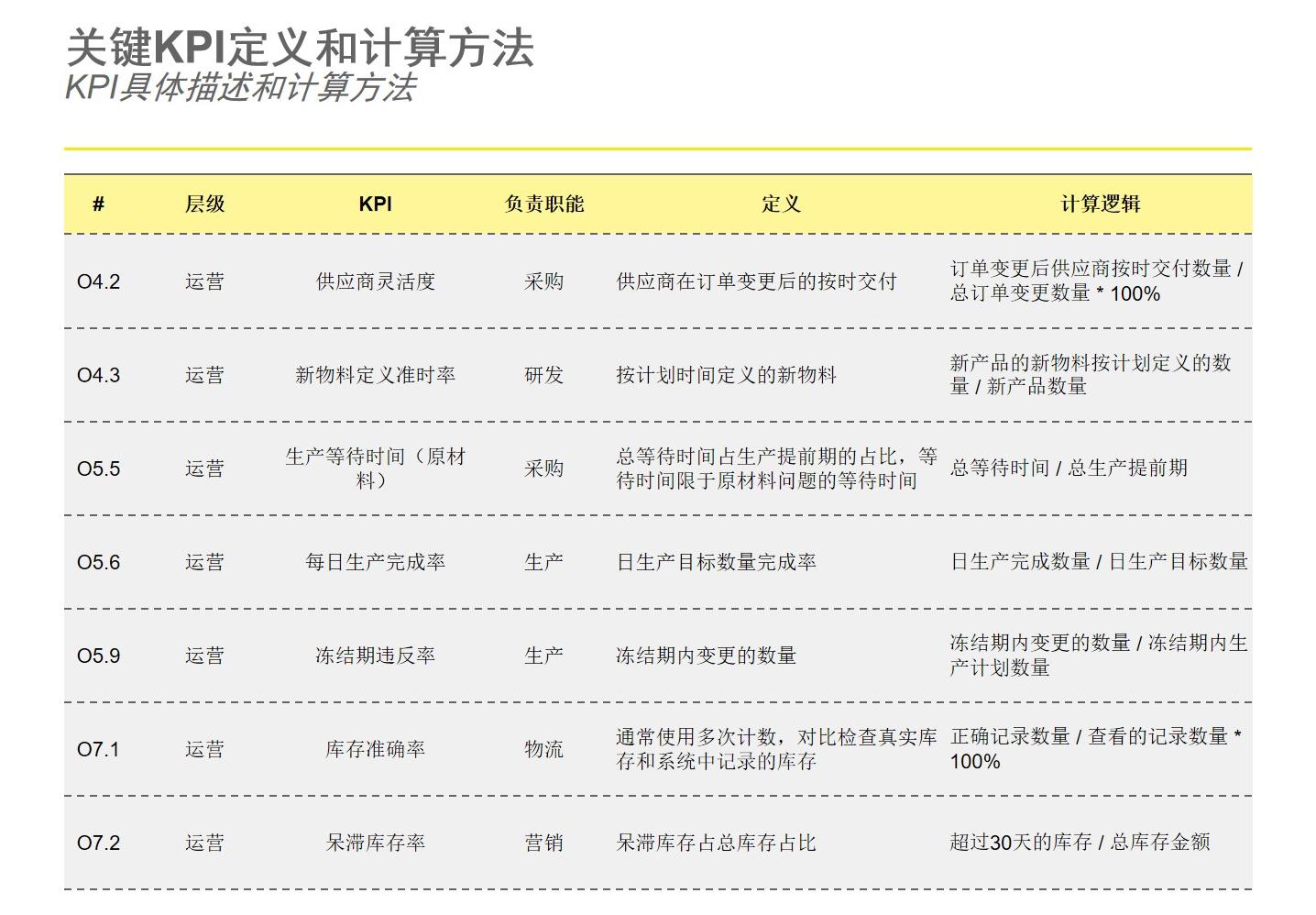Screen dimensions: 1316x915
Task: Select the cell O5.5
Action: point(98,469)
